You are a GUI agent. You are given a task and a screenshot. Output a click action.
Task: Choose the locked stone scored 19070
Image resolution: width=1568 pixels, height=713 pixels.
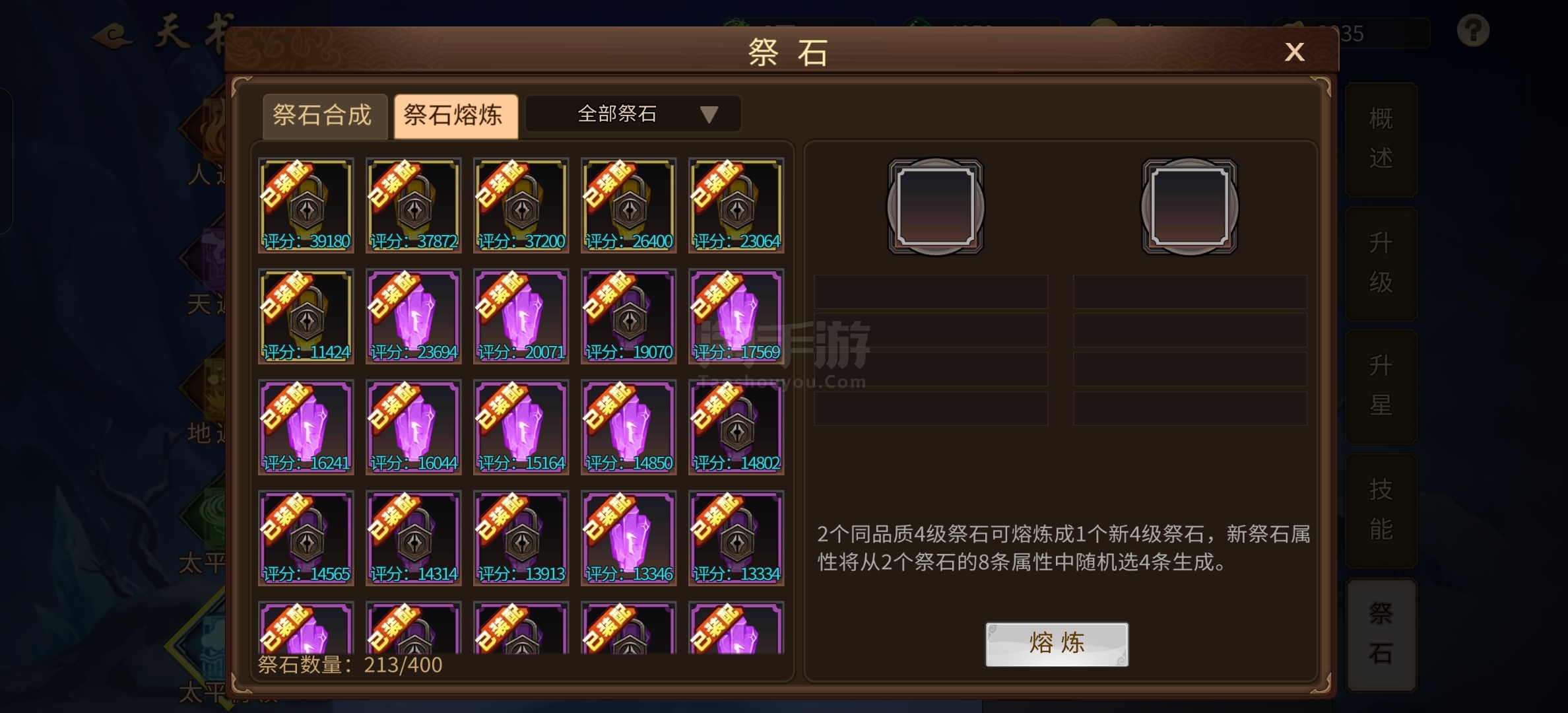pyautogui.click(x=628, y=316)
